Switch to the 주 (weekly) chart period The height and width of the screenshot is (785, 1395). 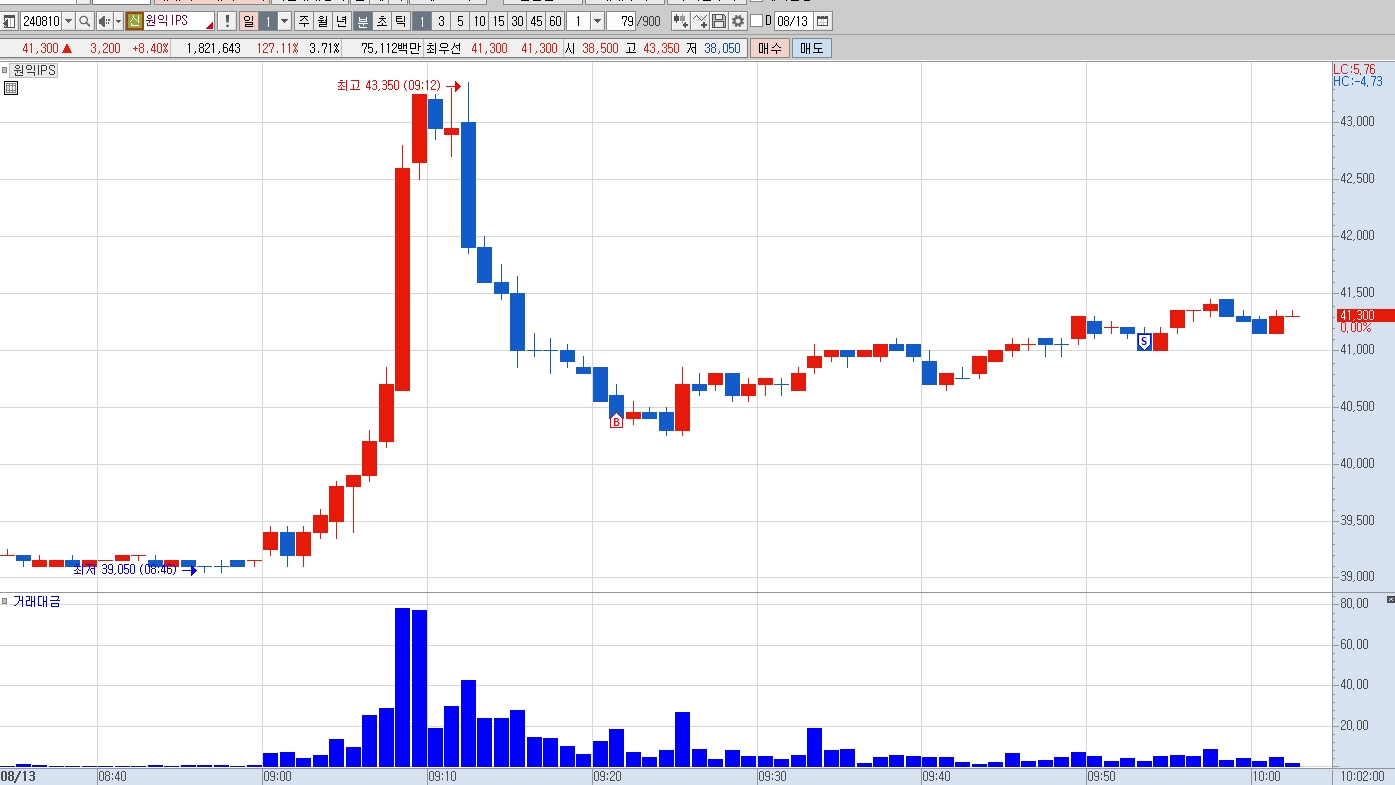click(304, 21)
